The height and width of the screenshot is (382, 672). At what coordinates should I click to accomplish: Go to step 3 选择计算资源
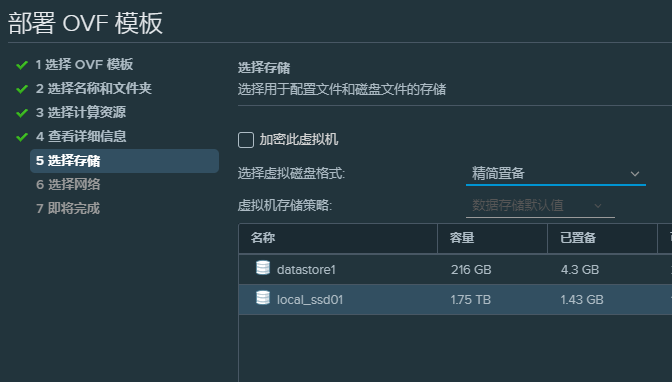pos(81,113)
